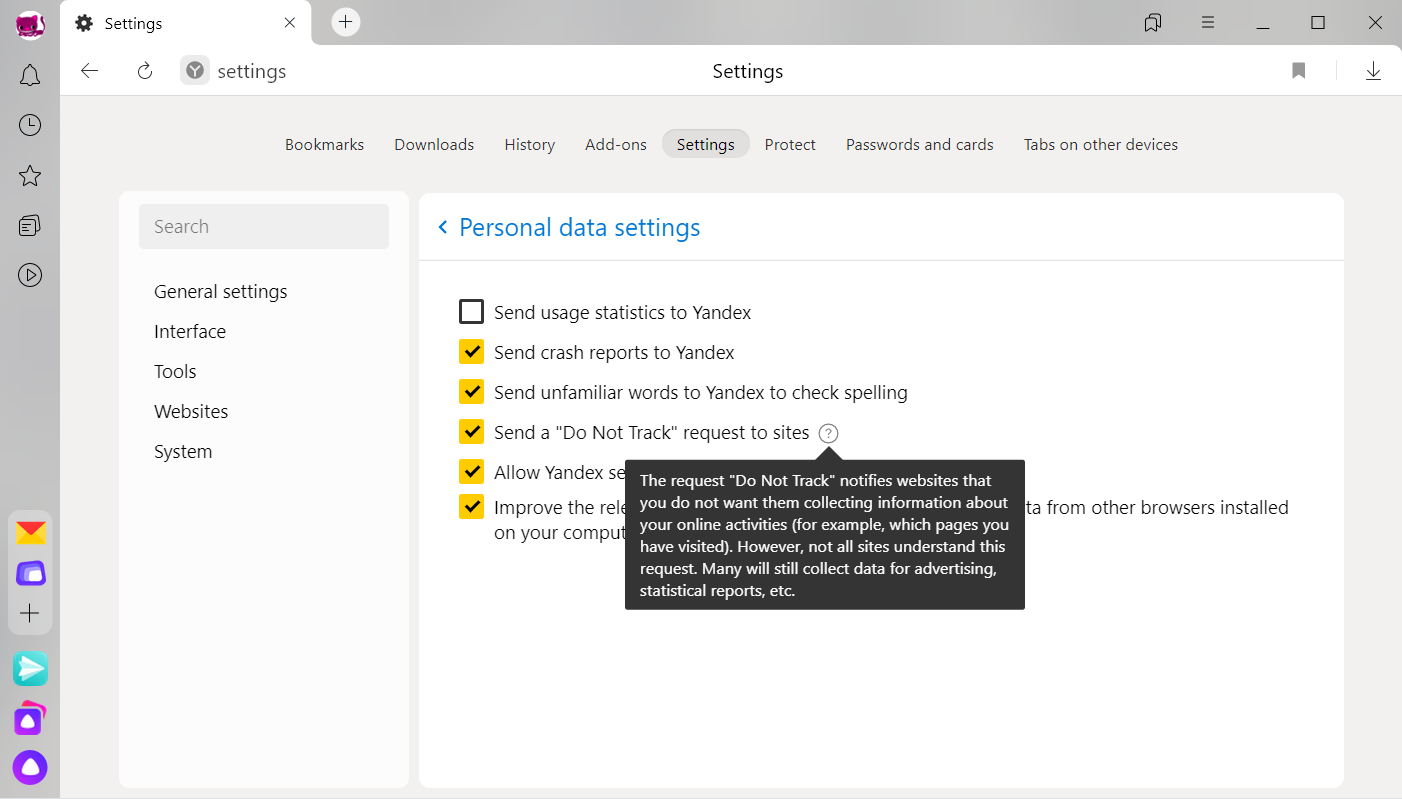Open a new tab with plus button
The height and width of the screenshot is (799, 1402).
(x=346, y=22)
